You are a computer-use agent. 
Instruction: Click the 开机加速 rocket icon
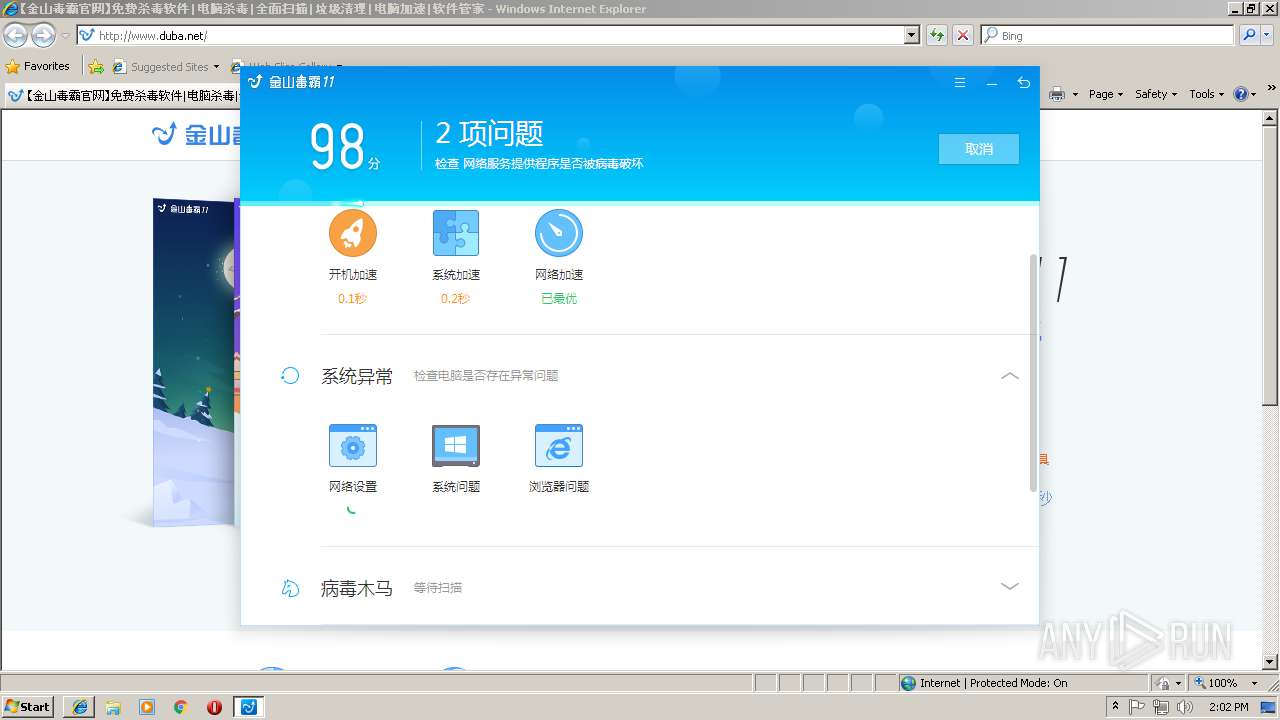pos(353,233)
